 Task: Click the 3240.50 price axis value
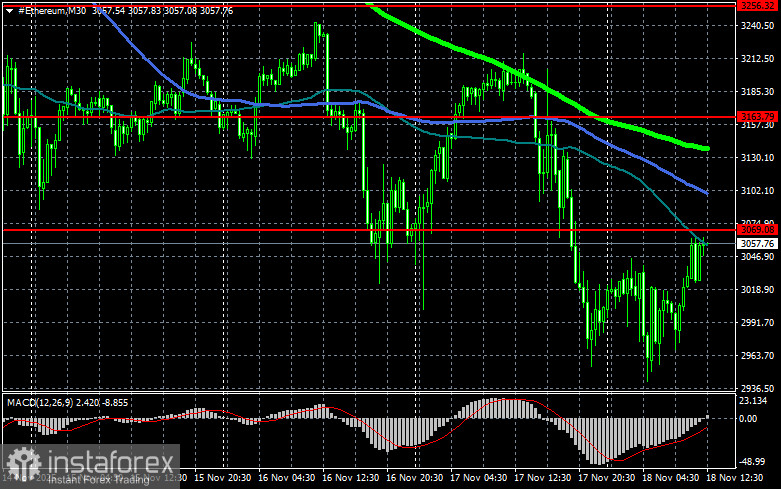tap(757, 26)
